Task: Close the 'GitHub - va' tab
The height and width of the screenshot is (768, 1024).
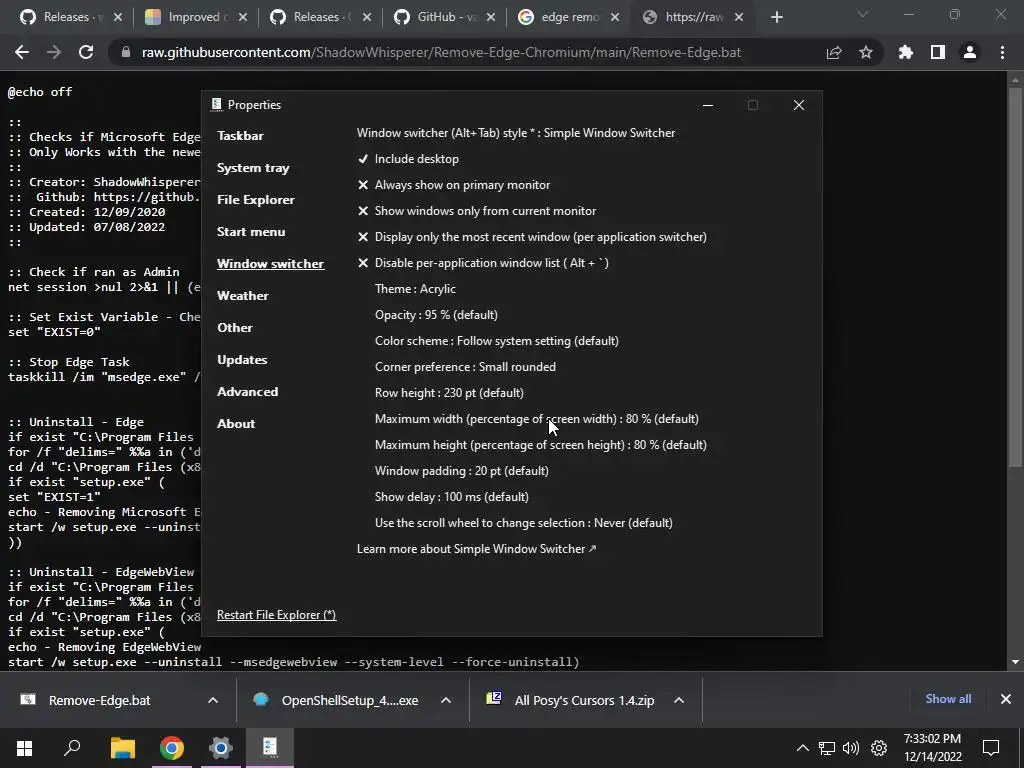Action: click(x=491, y=17)
